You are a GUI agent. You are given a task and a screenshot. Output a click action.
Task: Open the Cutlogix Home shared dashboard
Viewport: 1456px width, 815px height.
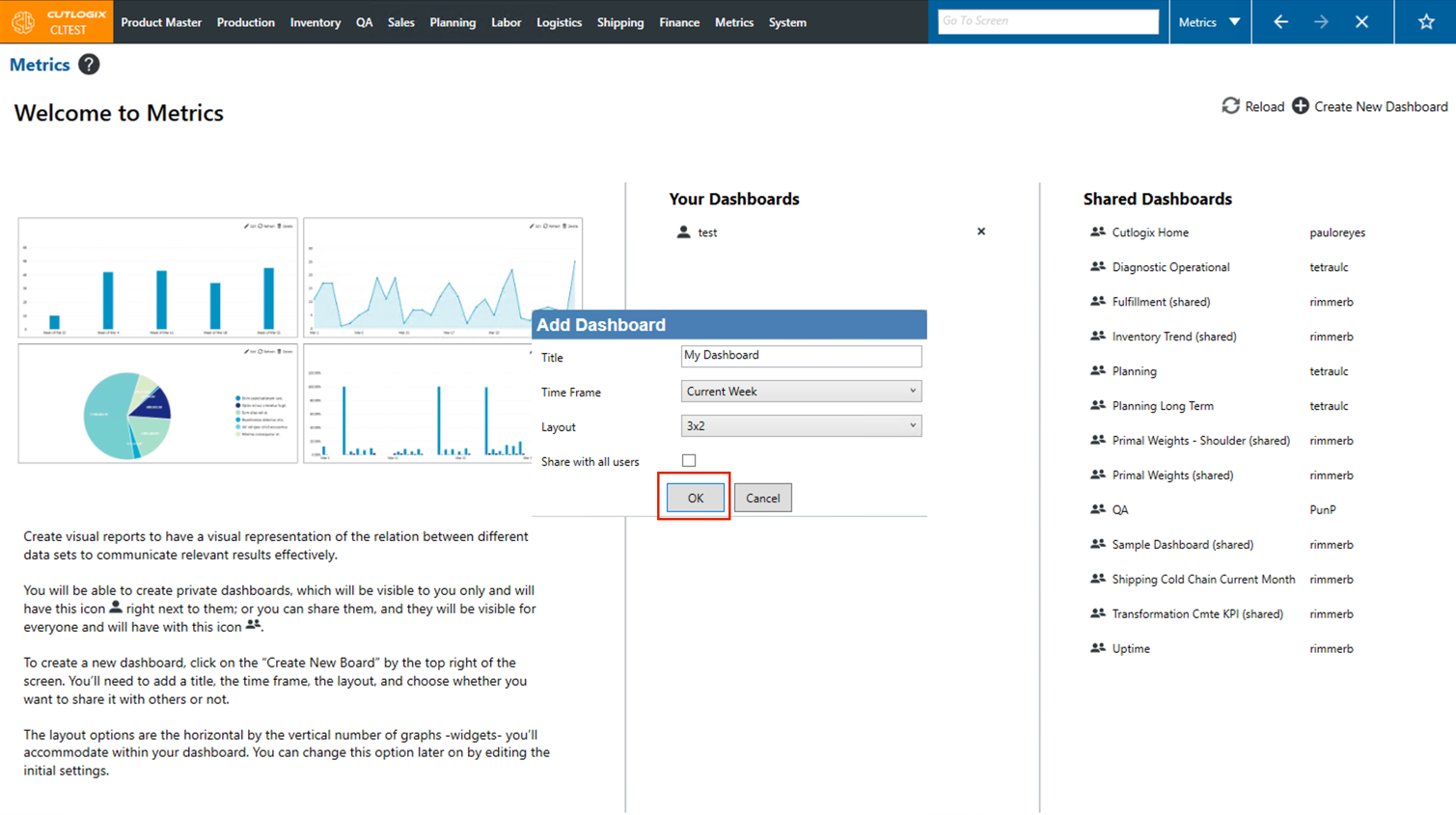coord(1149,232)
